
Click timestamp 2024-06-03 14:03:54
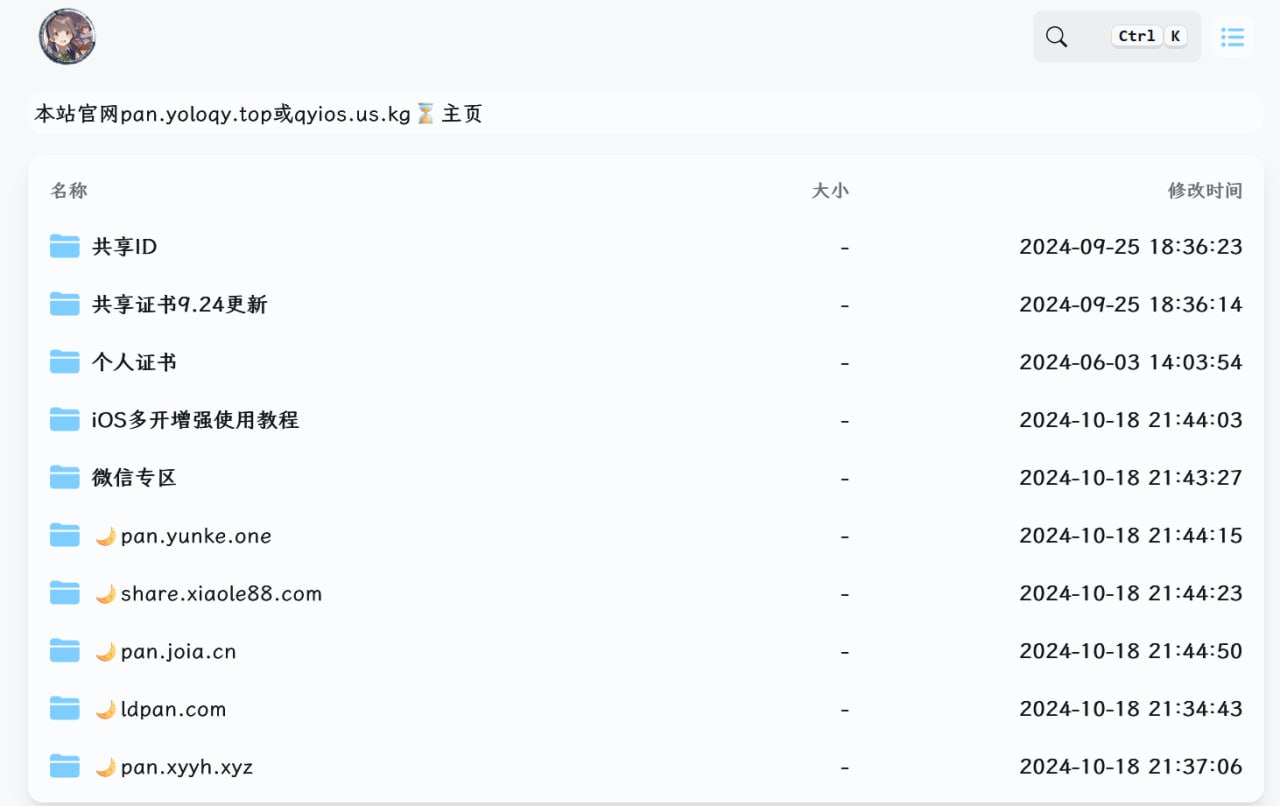pyautogui.click(x=1131, y=362)
